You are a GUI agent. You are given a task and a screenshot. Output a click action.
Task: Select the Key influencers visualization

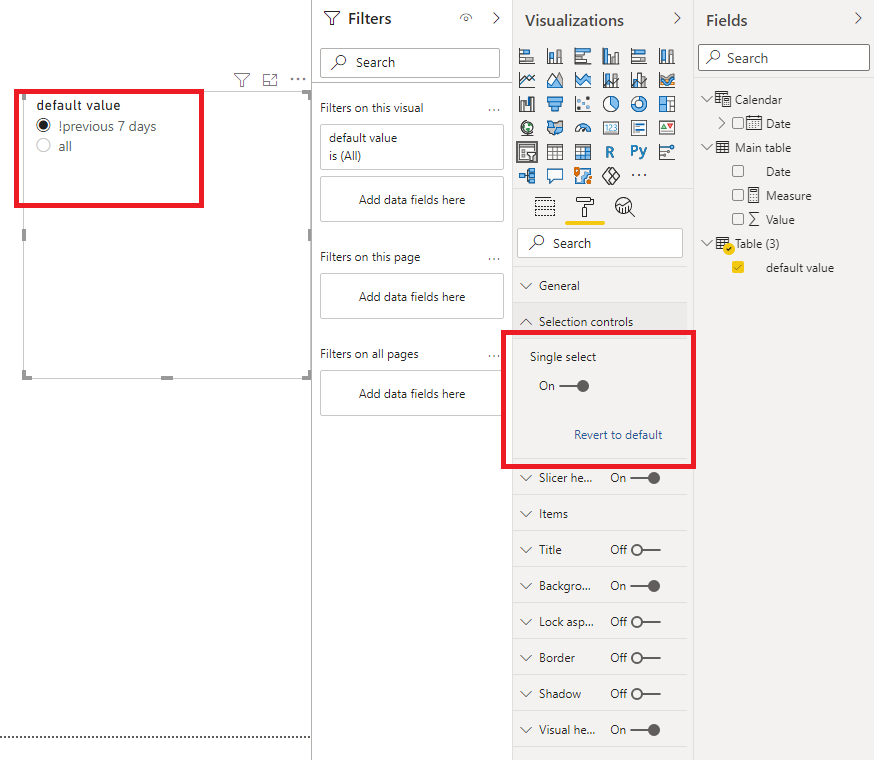(667, 152)
